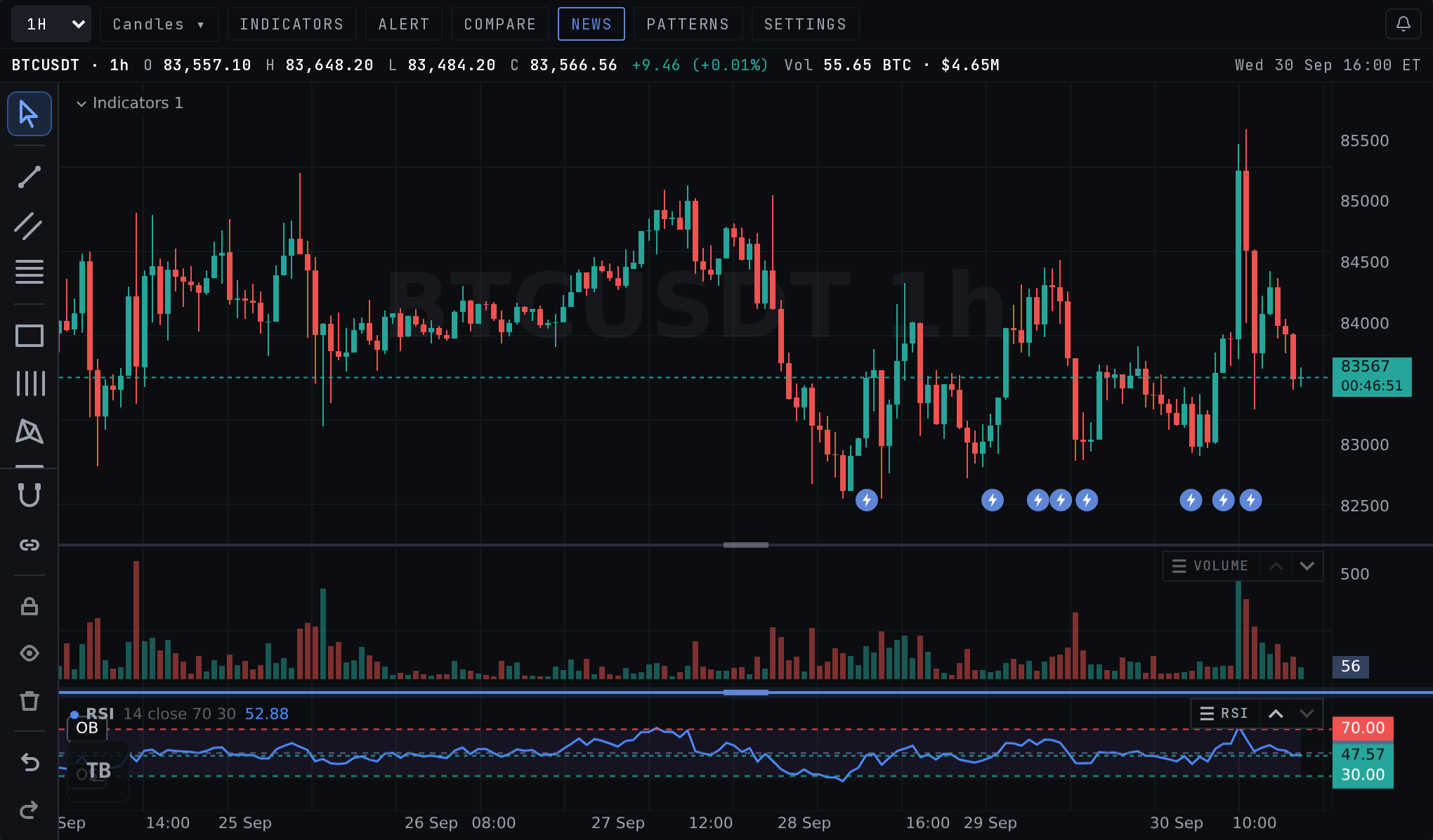
Task: Activate the magnet snap mode
Action: (29, 495)
